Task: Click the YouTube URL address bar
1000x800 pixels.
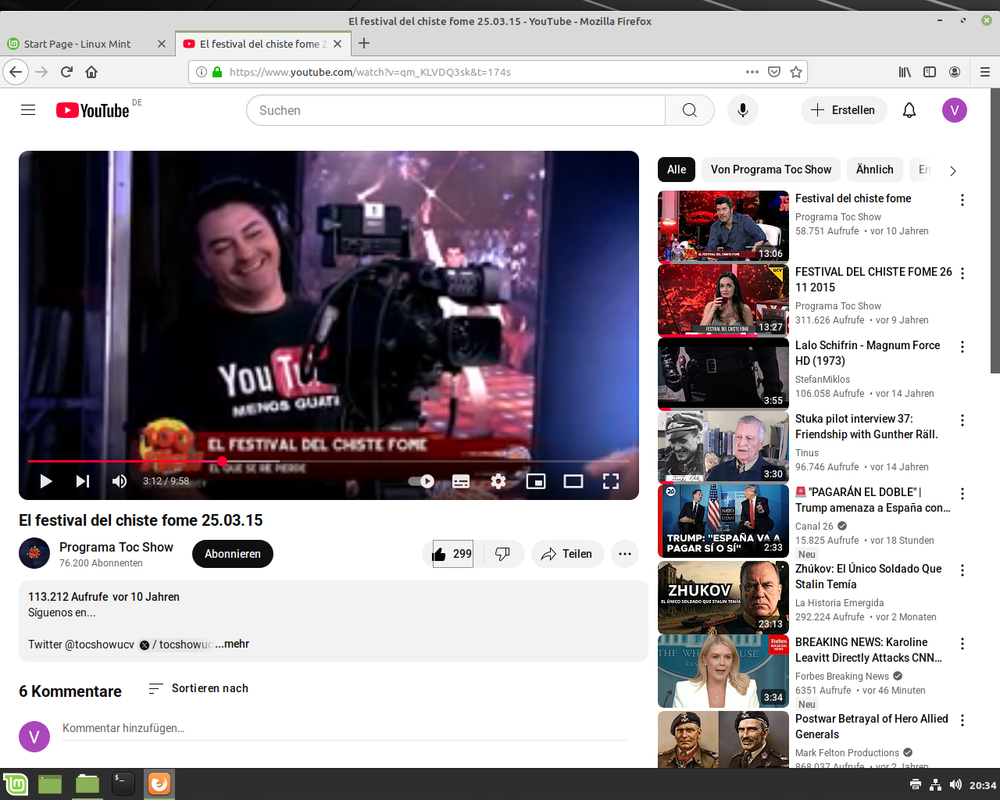Action: pyautogui.click(x=485, y=72)
